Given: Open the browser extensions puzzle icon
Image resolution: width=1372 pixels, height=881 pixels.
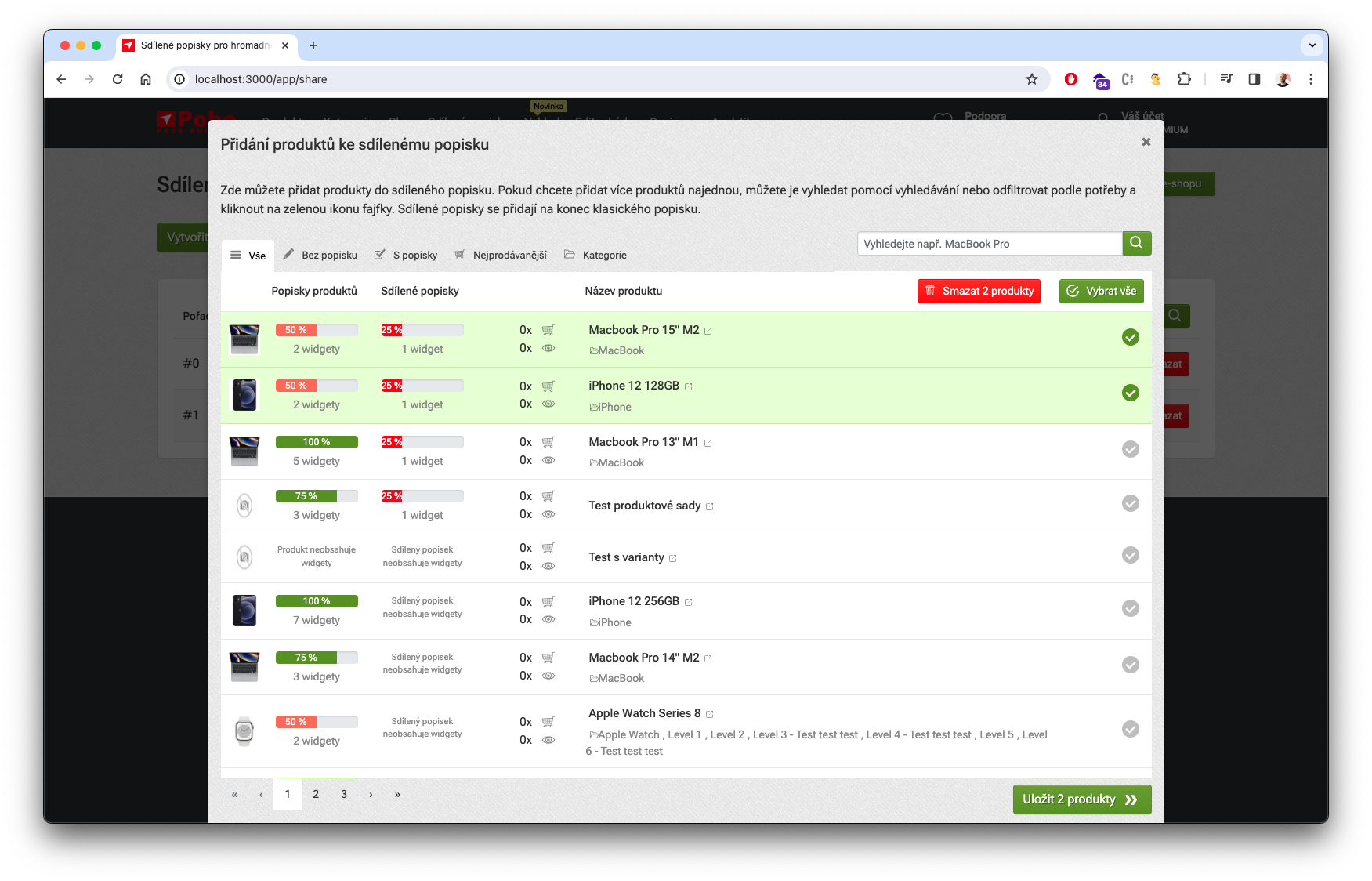Looking at the screenshot, I should (1184, 79).
